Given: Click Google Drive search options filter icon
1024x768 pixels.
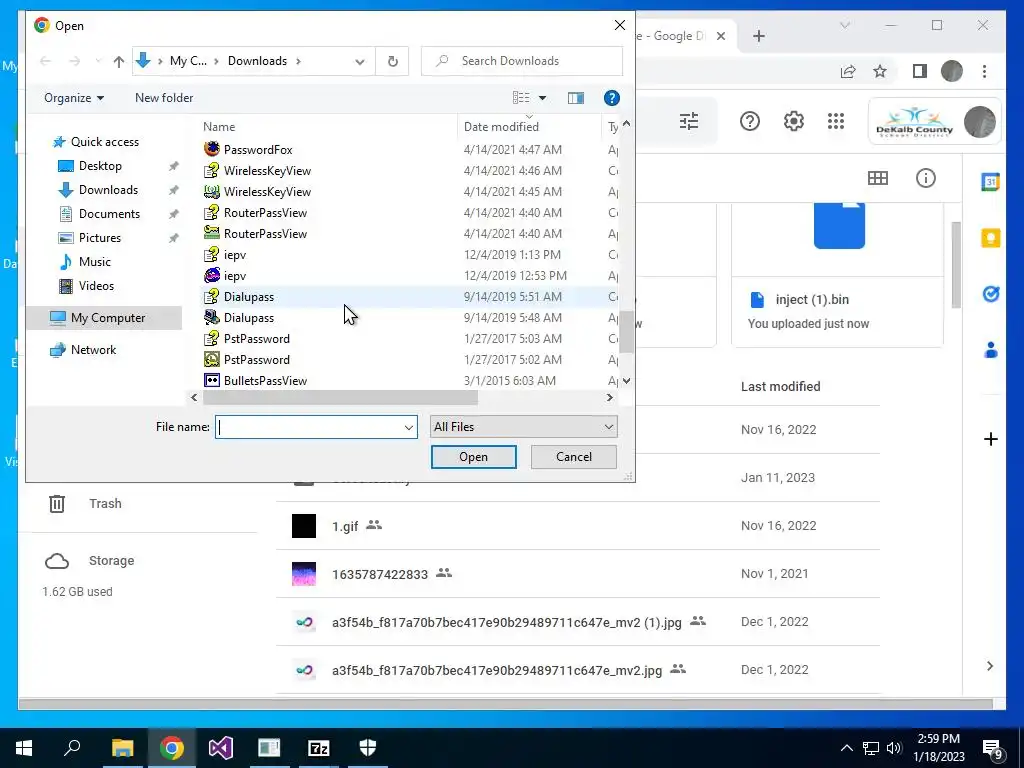Looking at the screenshot, I should (x=688, y=121).
